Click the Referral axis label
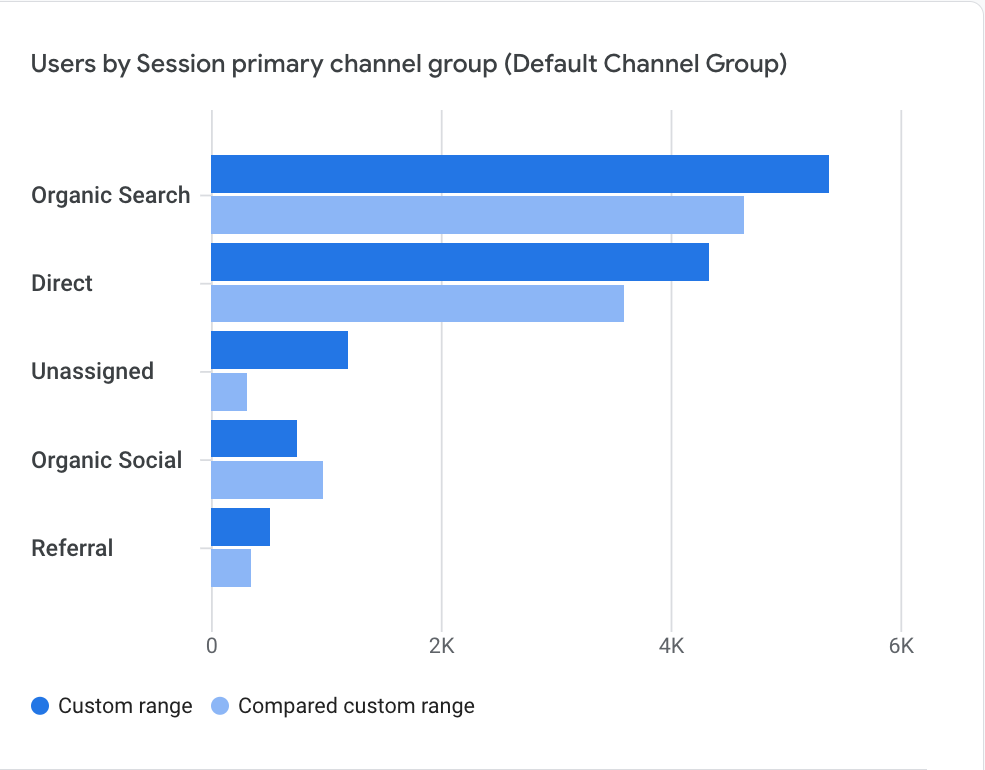This screenshot has width=985, height=770. [x=73, y=548]
